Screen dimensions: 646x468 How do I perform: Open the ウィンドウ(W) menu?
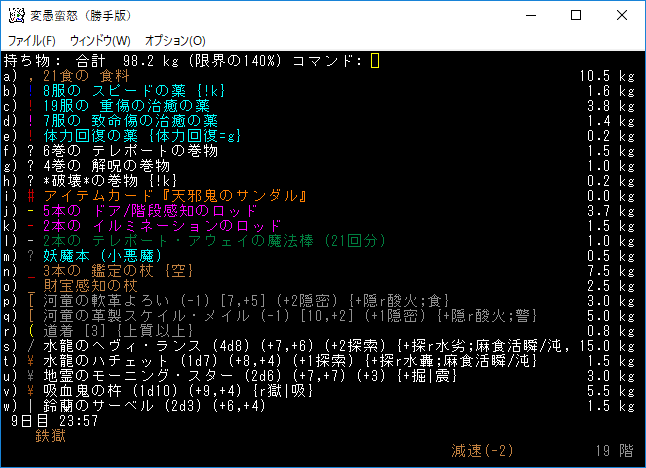99,40
